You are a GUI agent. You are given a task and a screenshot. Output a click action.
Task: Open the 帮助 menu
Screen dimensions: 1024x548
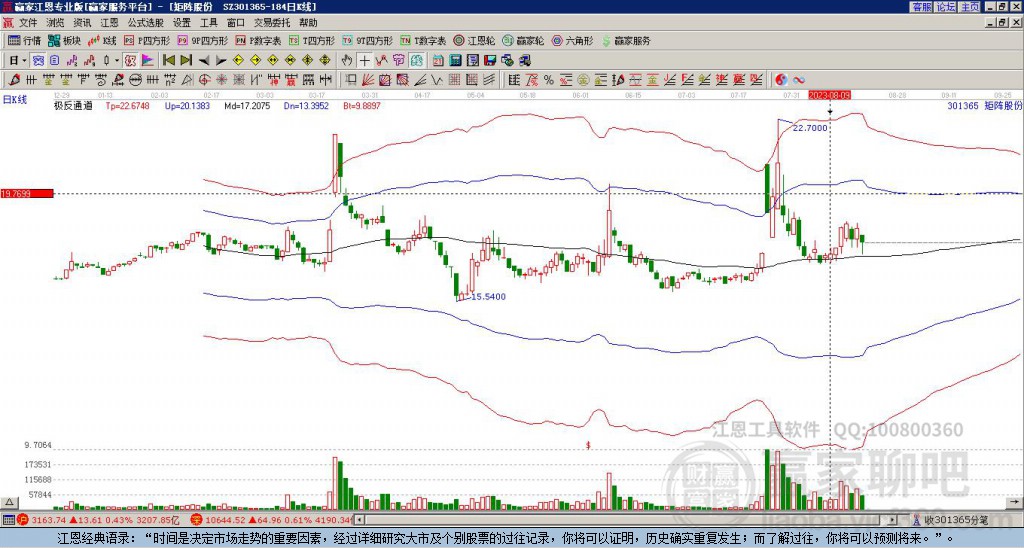308,23
